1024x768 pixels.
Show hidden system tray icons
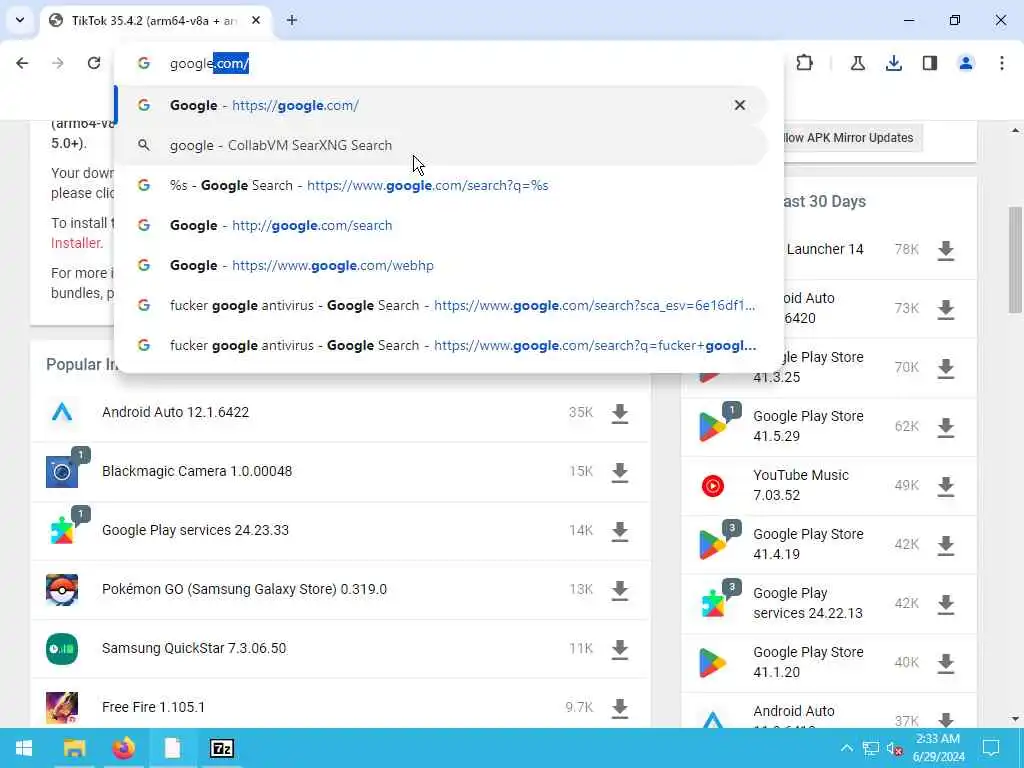(x=846, y=748)
